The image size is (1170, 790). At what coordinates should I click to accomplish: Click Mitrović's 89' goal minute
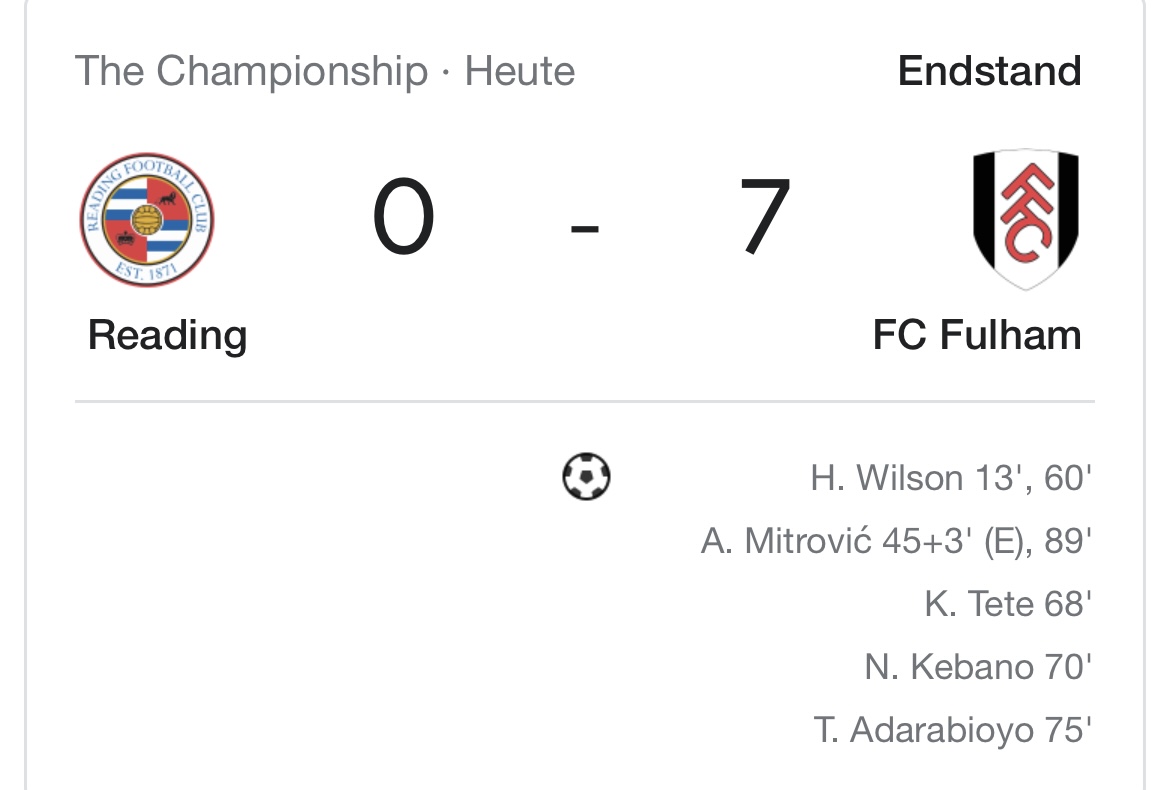[x=1064, y=542]
